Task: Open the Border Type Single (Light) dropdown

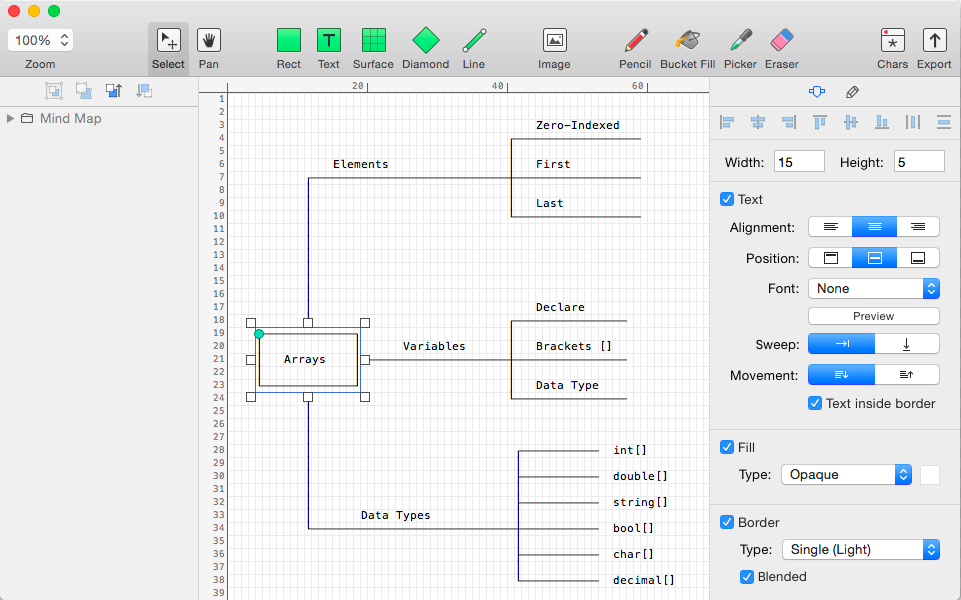Action: (860, 550)
